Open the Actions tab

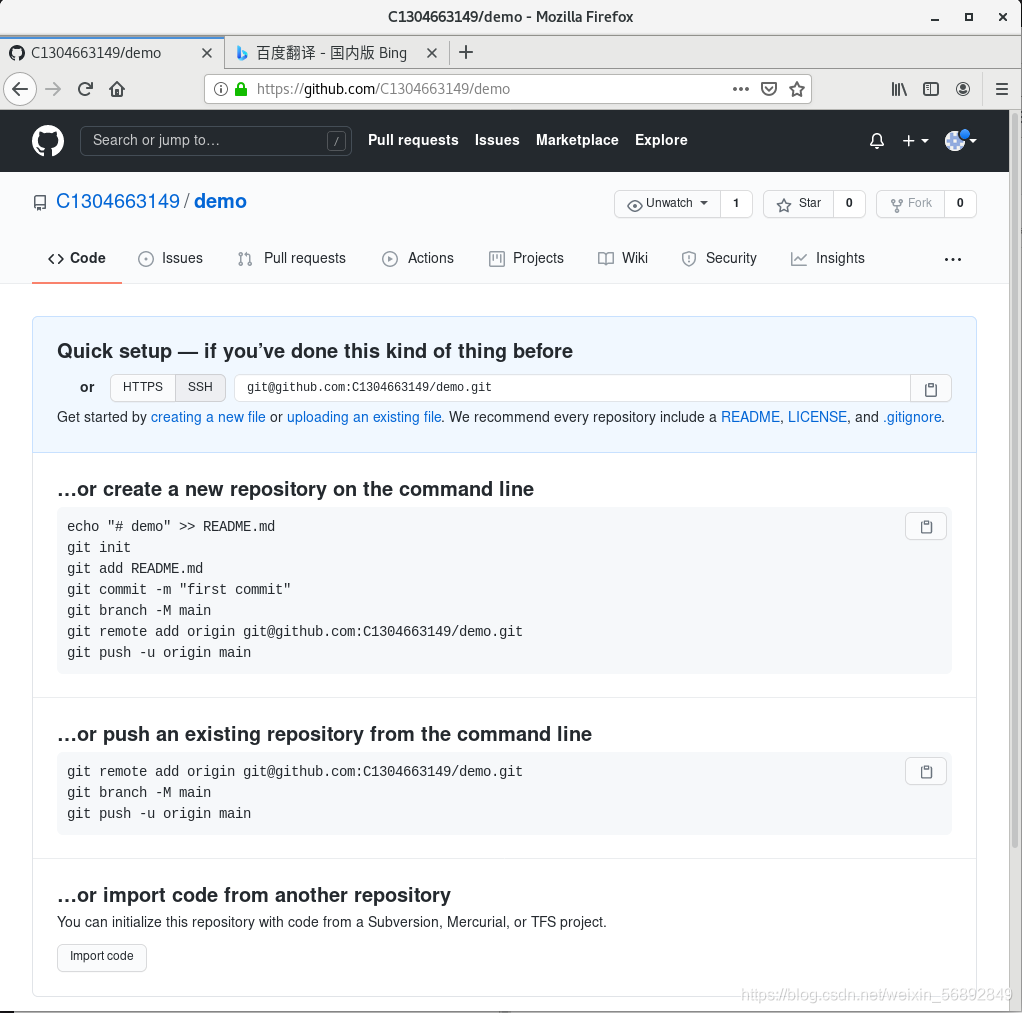[x=418, y=258]
